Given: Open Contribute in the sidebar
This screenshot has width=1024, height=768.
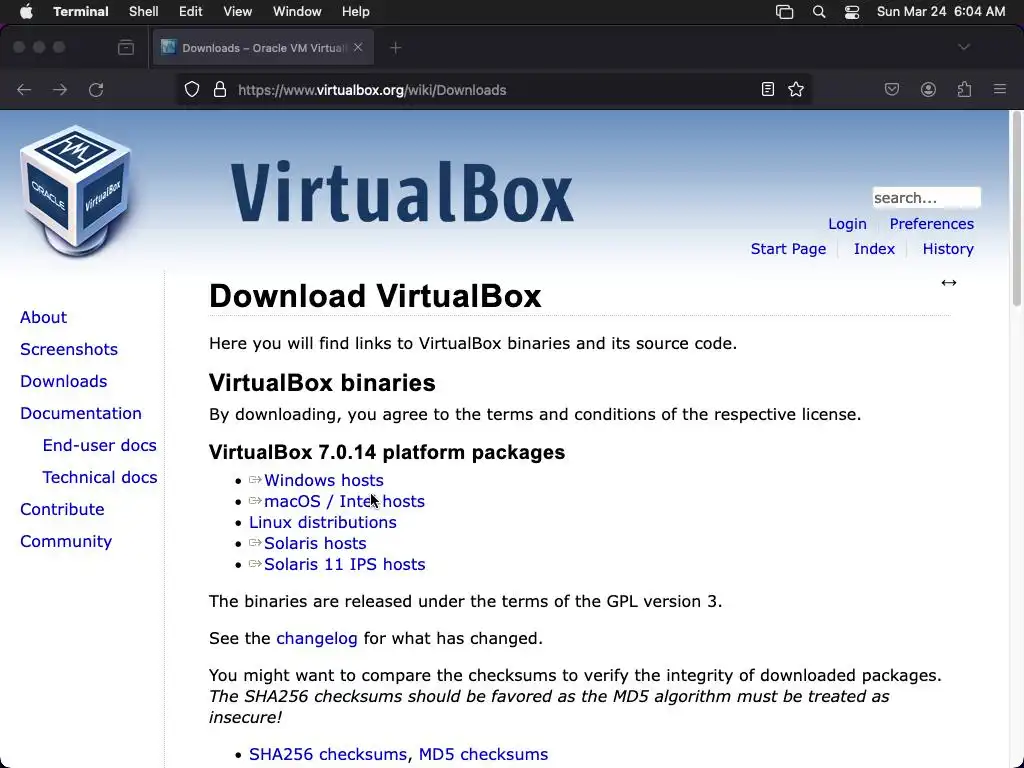Looking at the screenshot, I should (62, 509).
